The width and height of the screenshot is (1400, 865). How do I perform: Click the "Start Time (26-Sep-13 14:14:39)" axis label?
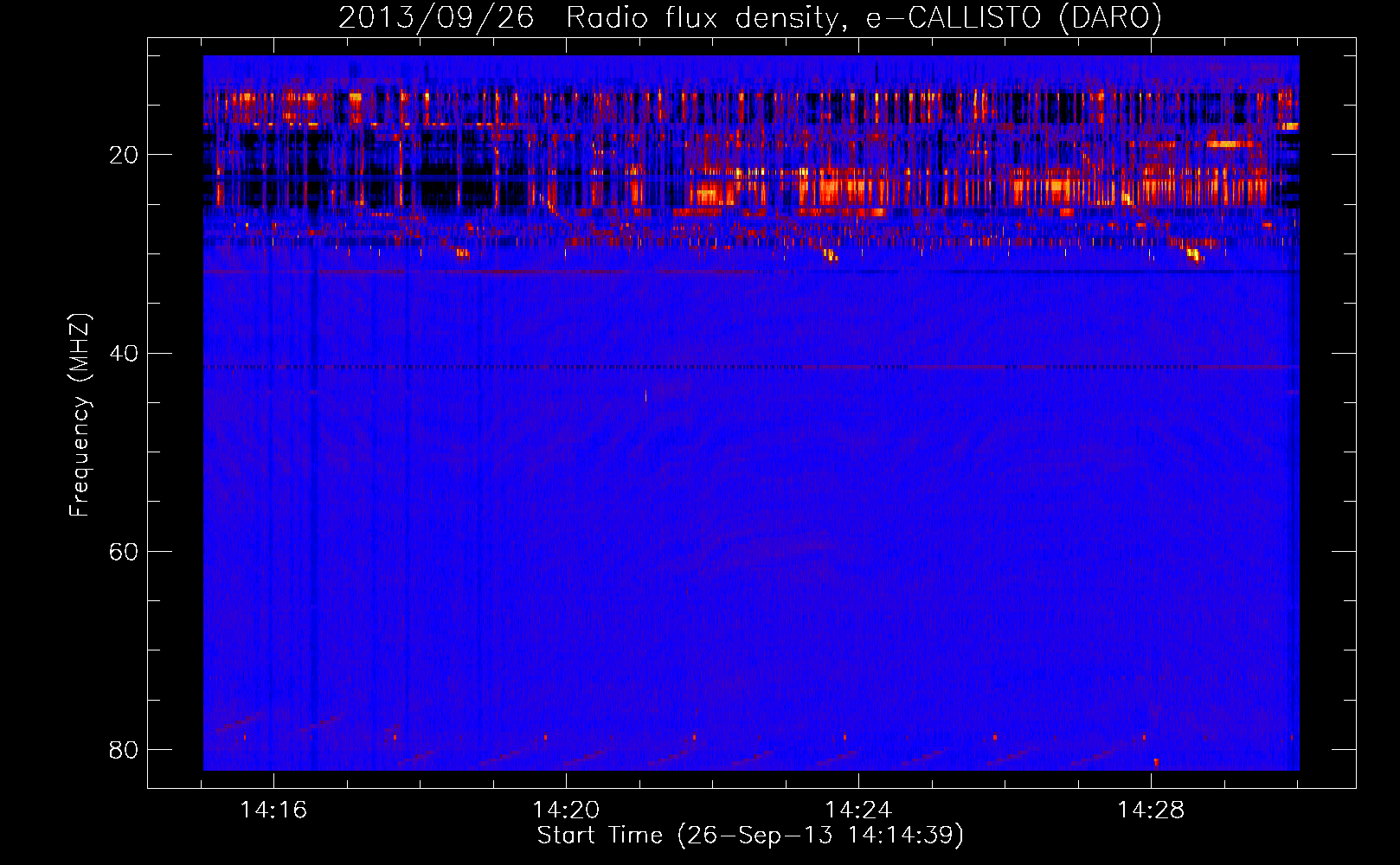coord(750,836)
